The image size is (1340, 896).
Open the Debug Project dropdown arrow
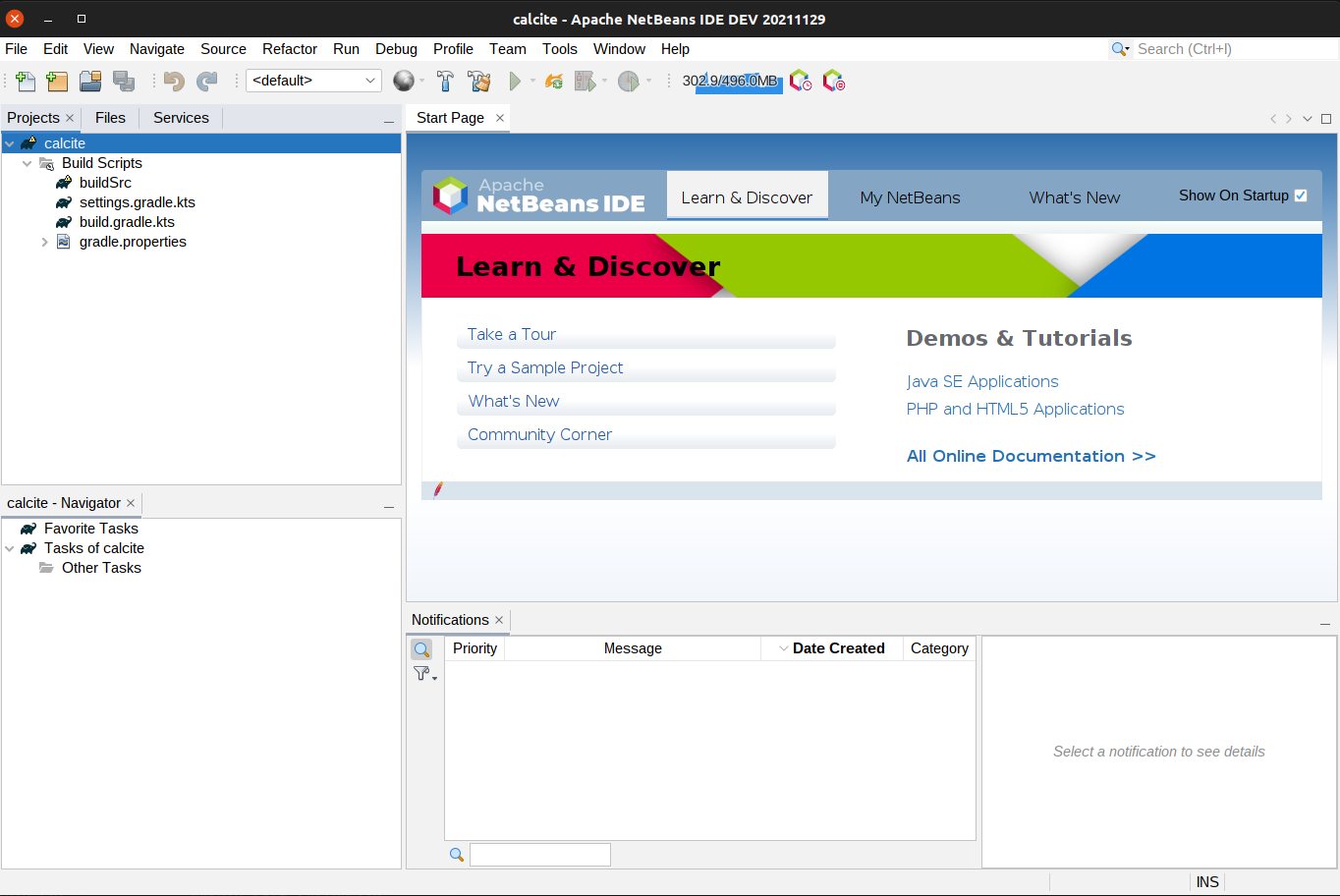pyautogui.click(x=604, y=81)
